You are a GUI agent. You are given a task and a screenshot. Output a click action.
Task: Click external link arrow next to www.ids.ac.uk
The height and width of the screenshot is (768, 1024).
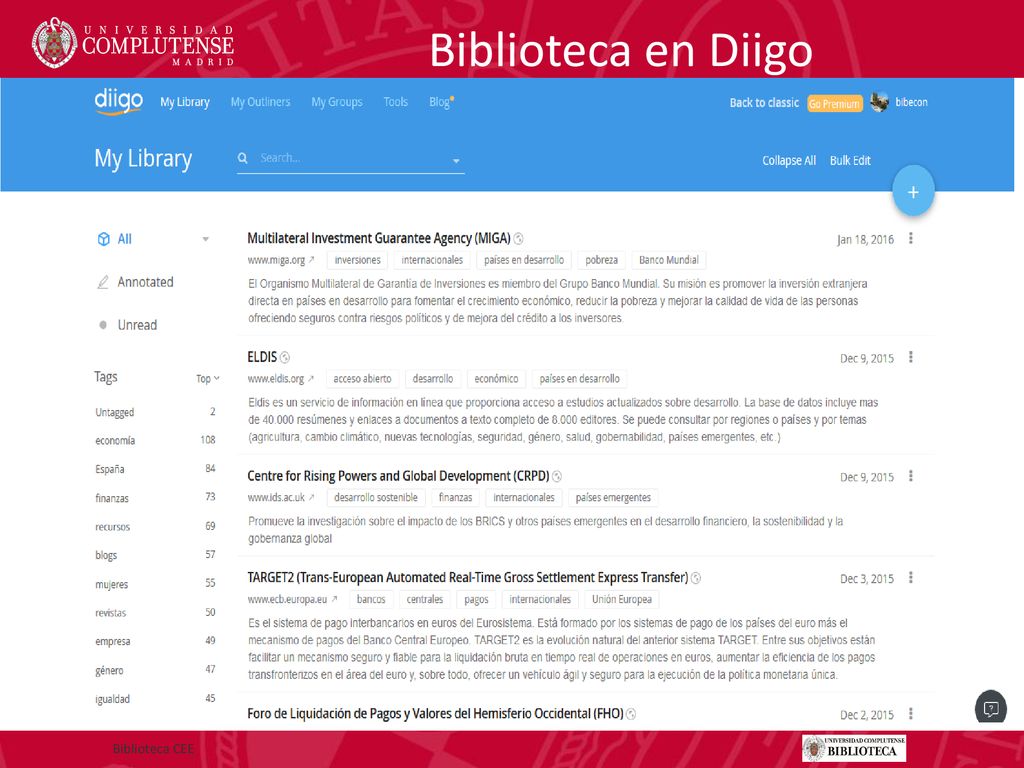(312, 498)
